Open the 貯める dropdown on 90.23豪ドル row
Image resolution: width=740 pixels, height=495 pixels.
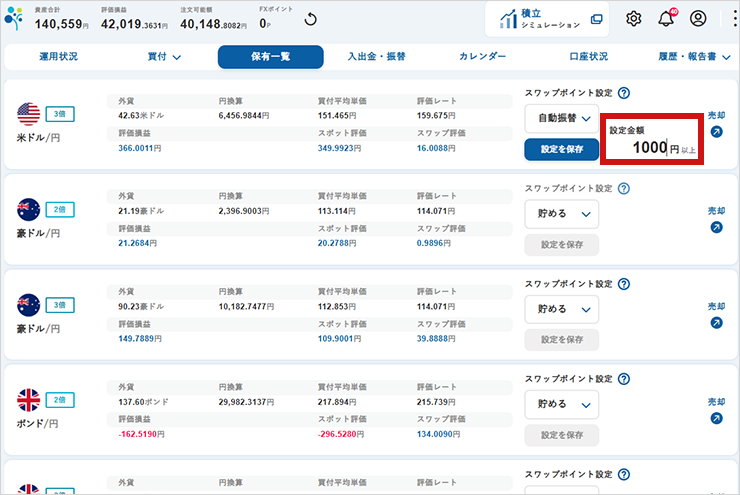pos(562,310)
